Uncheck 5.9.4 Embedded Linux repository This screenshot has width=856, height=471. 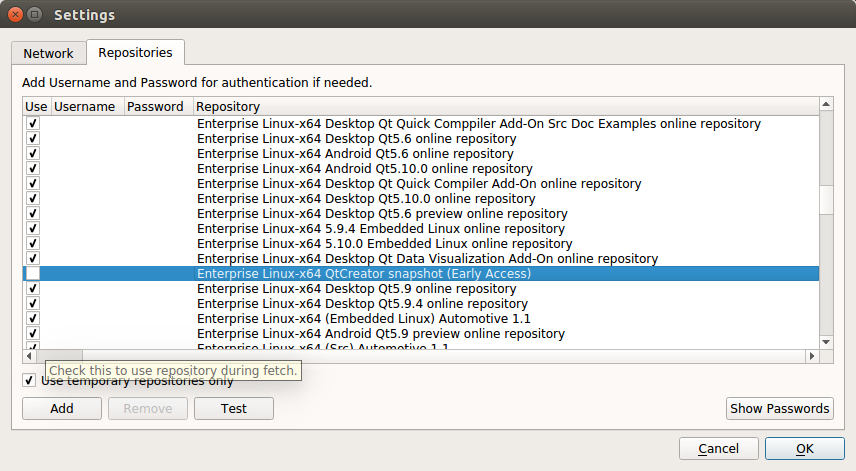point(33,229)
